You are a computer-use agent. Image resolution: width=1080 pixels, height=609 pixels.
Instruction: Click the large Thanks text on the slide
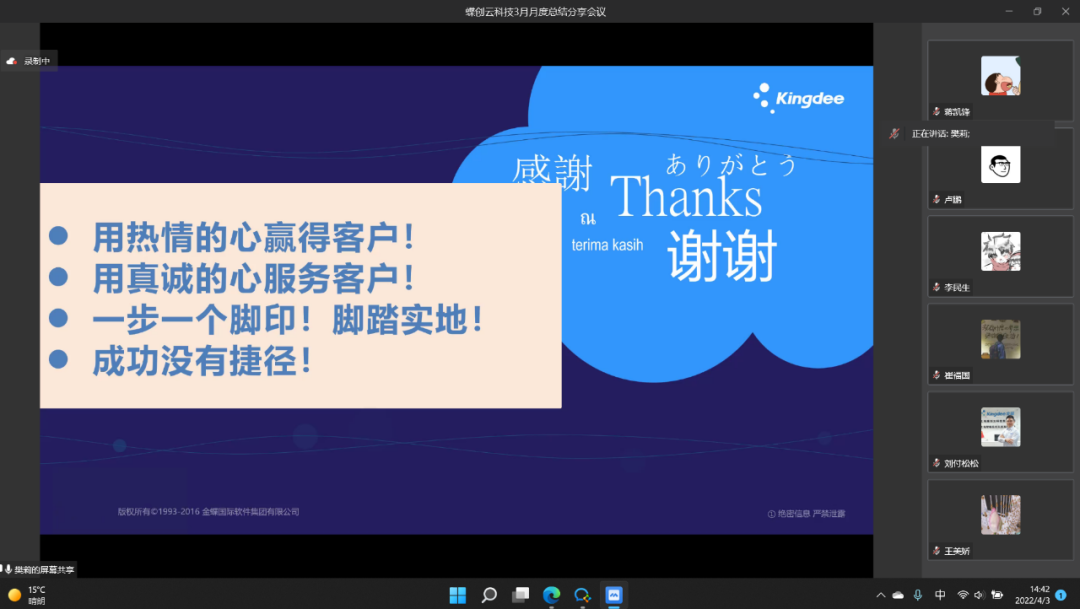(686, 197)
